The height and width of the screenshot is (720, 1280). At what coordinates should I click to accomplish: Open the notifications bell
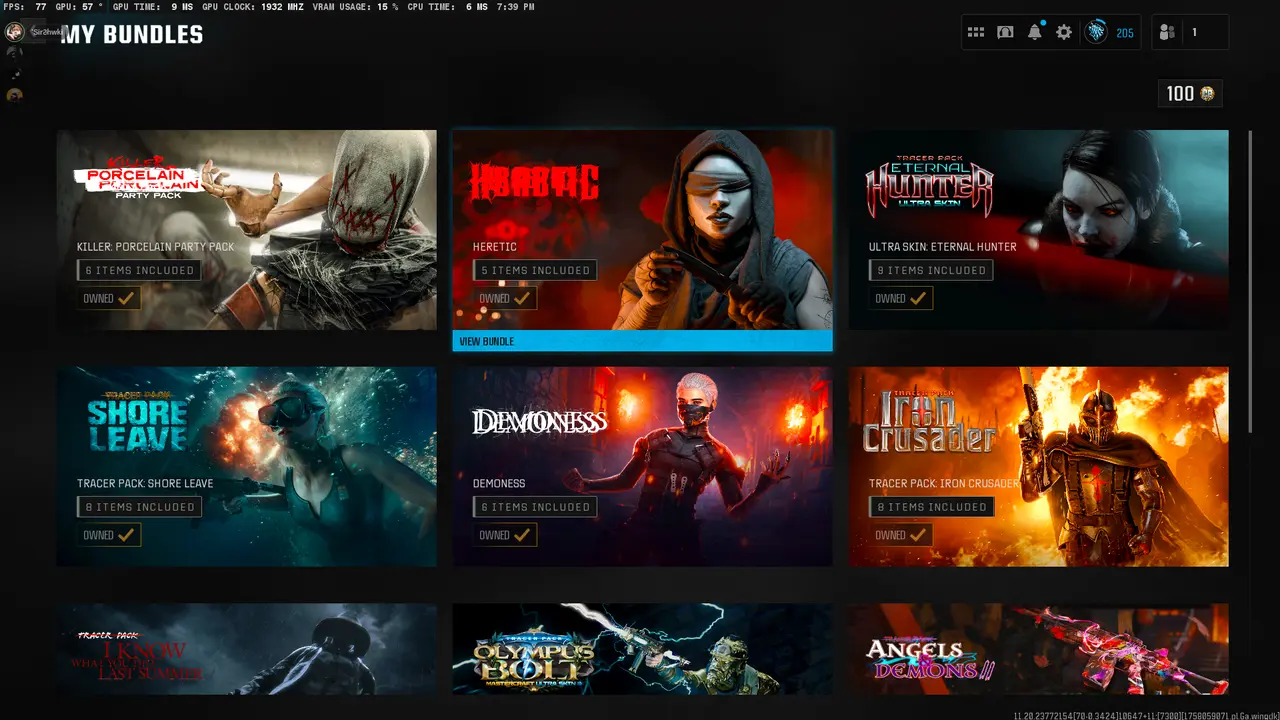pyautogui.click(x=1035, y=32)
